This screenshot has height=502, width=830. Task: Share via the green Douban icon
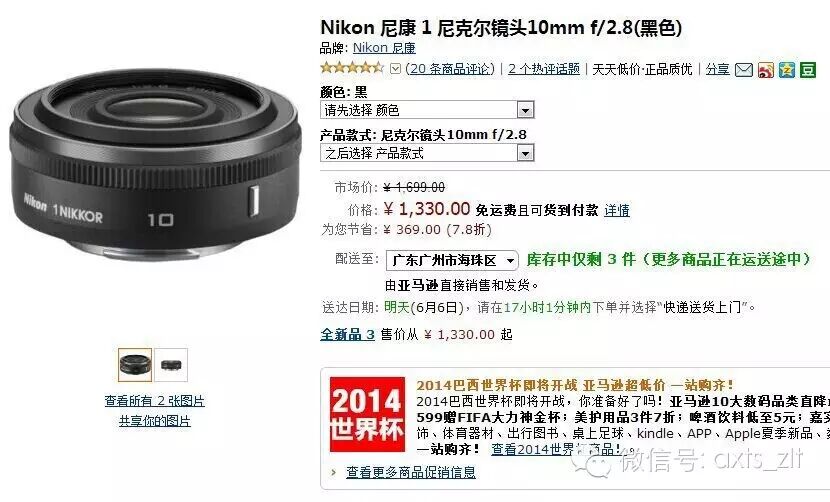tap(808, 70)
